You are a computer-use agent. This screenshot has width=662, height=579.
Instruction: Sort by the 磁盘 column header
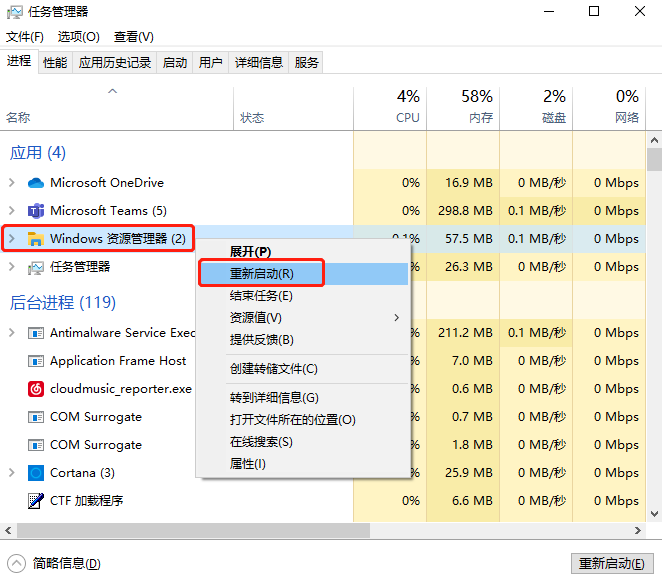click(536, 107)
